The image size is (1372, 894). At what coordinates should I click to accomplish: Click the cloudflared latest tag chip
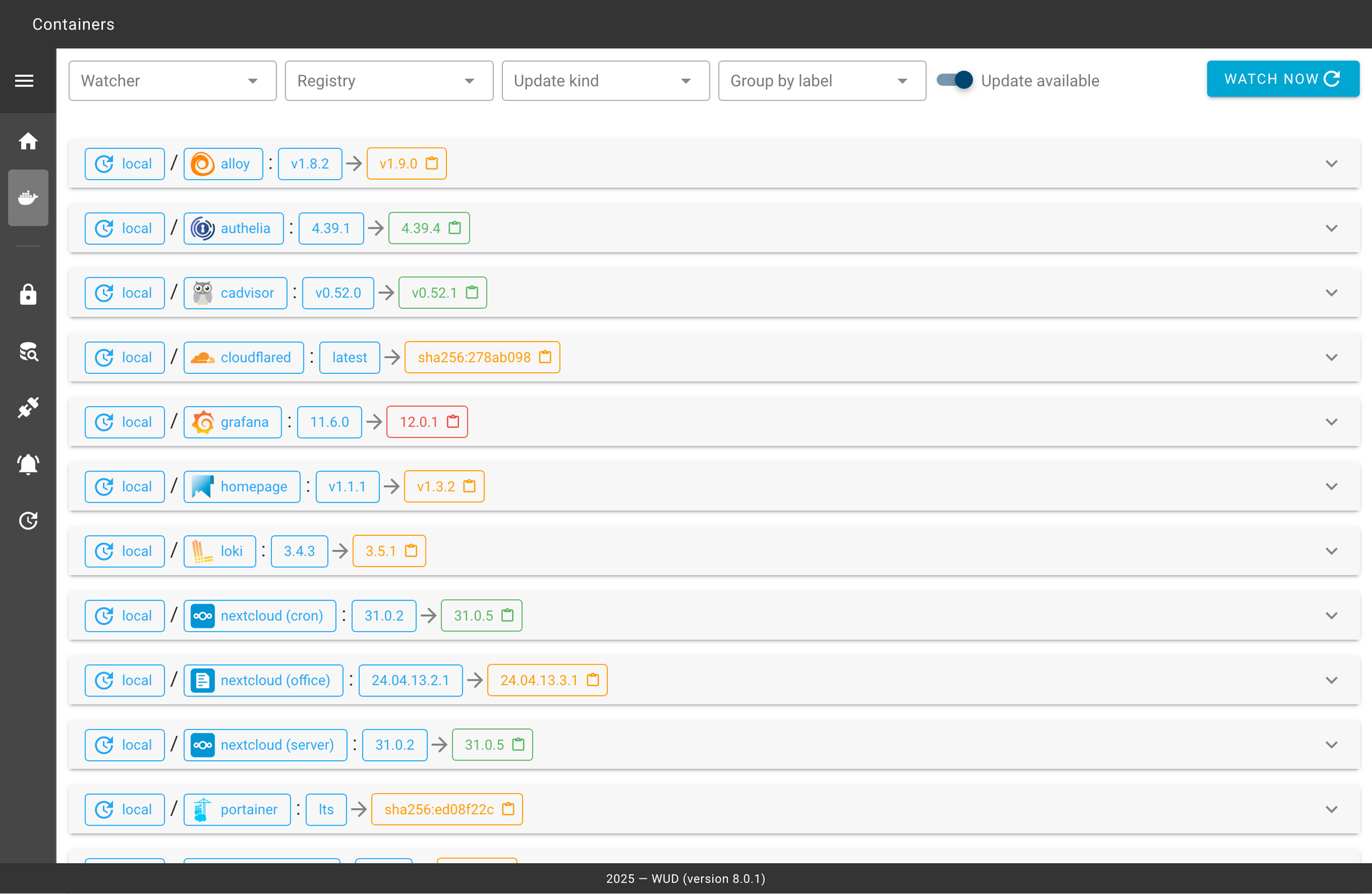(349, 357)
